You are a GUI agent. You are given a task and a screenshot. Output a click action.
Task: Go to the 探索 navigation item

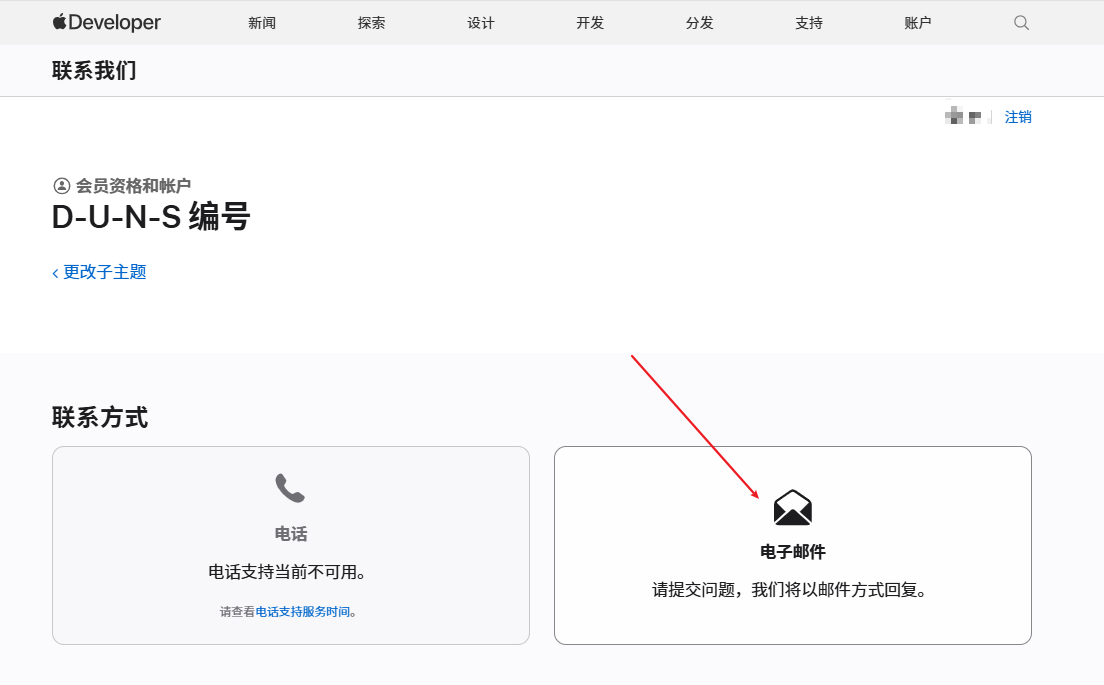tap(371, 22)
